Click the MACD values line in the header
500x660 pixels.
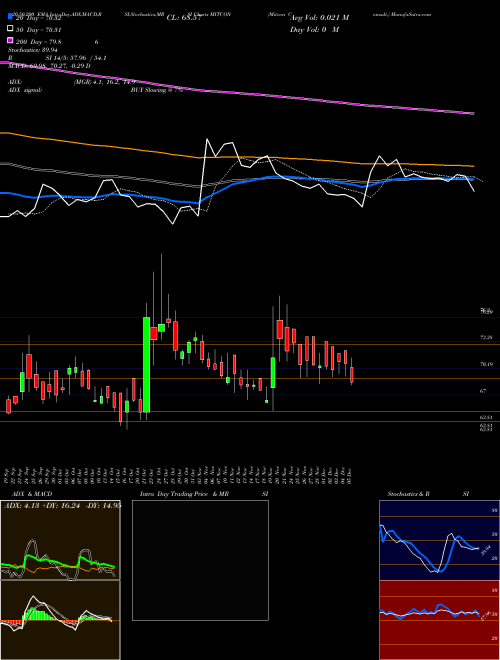point(49,66)
